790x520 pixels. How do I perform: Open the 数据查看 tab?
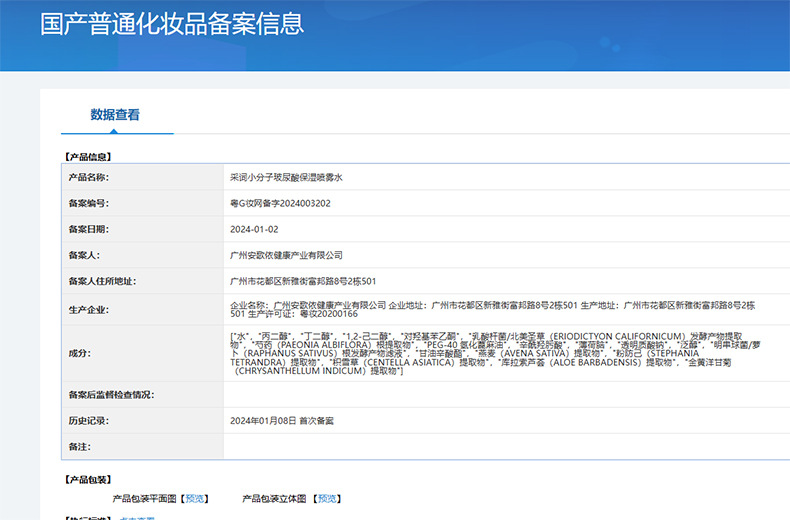click(115, 115)
